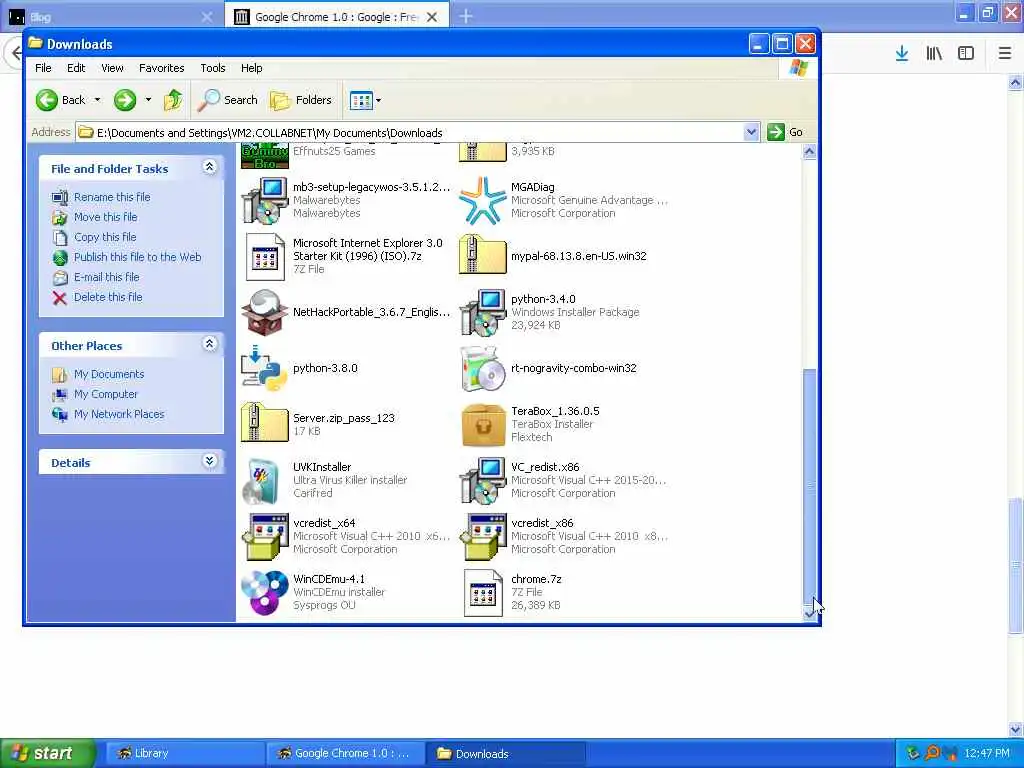Open the Forward history dropdown arrow

click(148, 100)
